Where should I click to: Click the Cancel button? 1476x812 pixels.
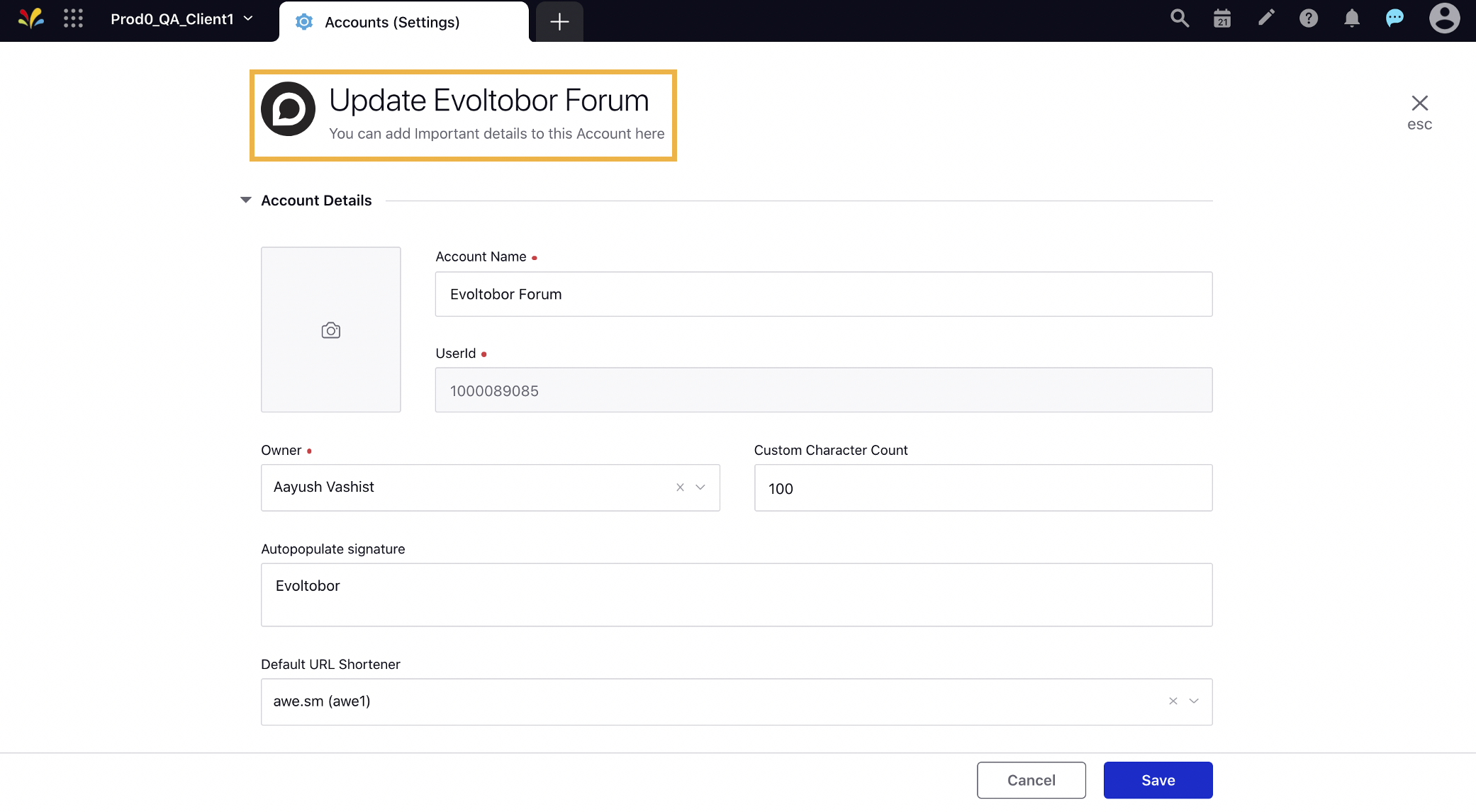pos(1031,779)
